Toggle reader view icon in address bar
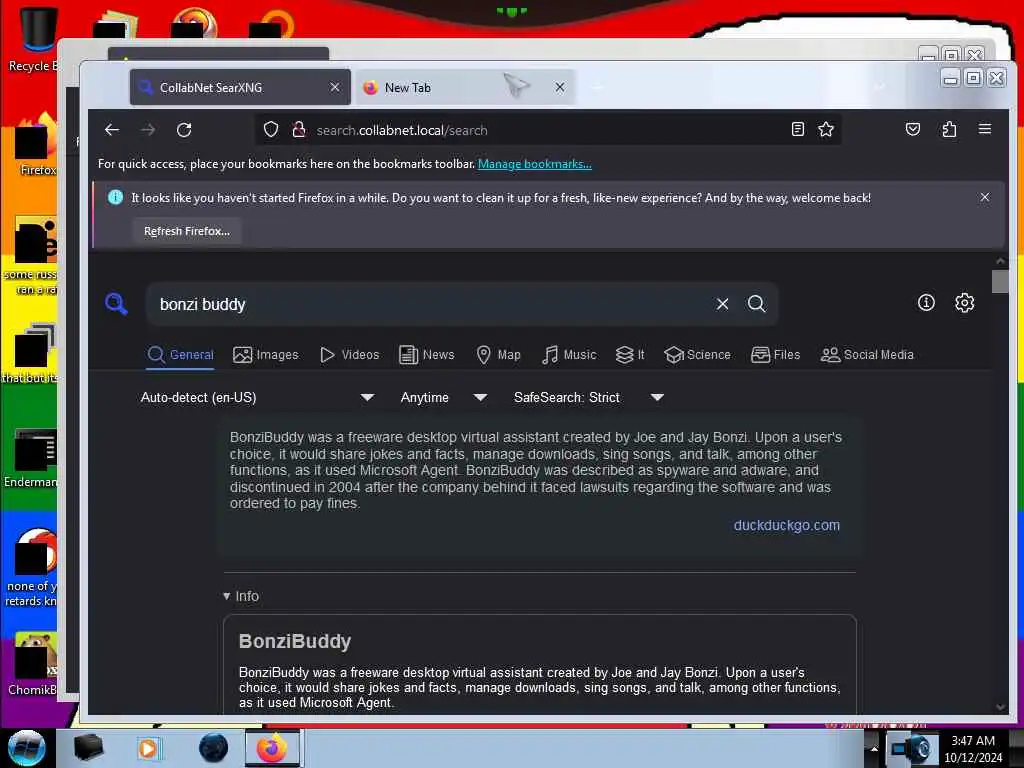Screen dimensions: 1024x768 point(797,129)
